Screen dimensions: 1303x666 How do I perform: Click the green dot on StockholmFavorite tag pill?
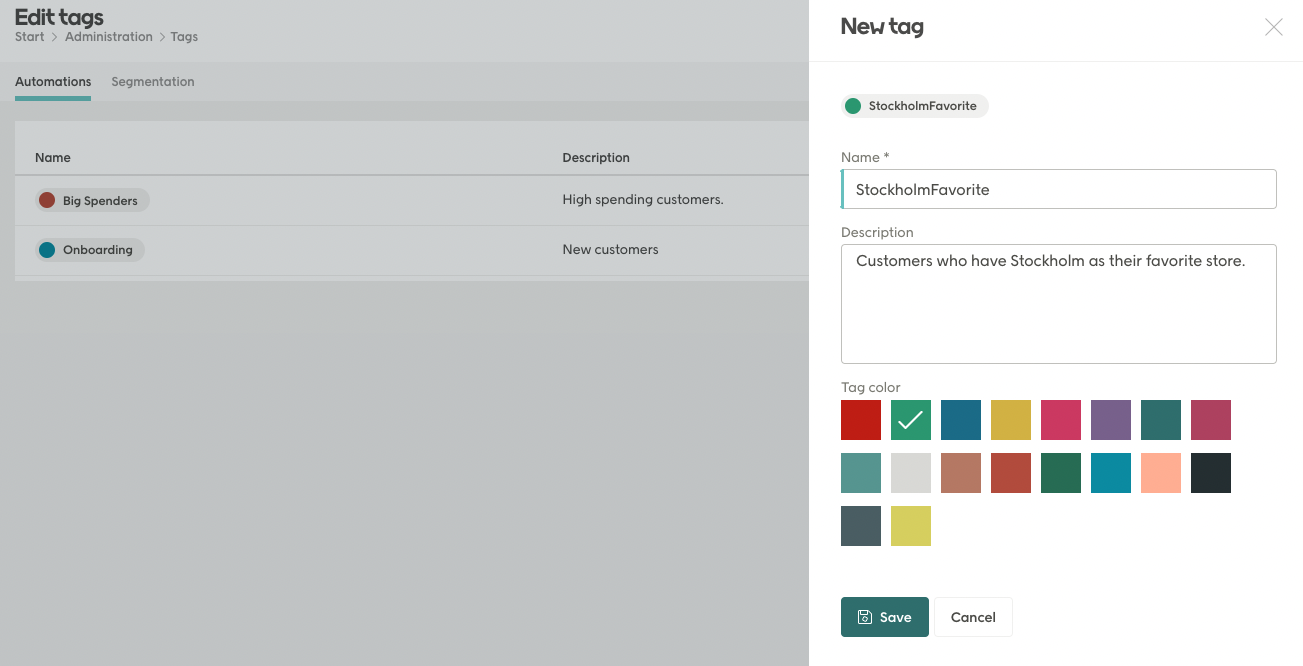853,105
